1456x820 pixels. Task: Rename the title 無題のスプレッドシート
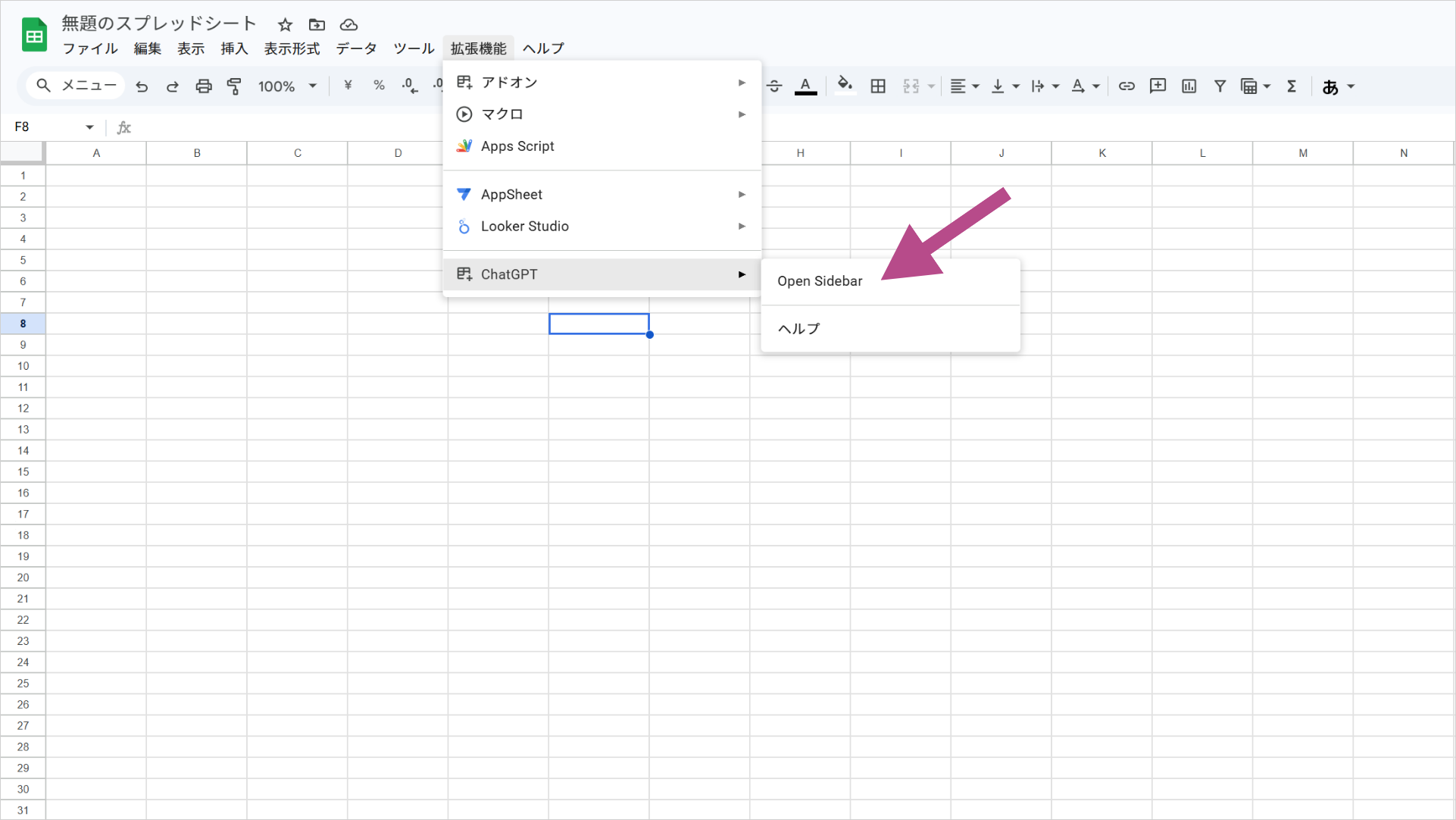click(159, 23)
